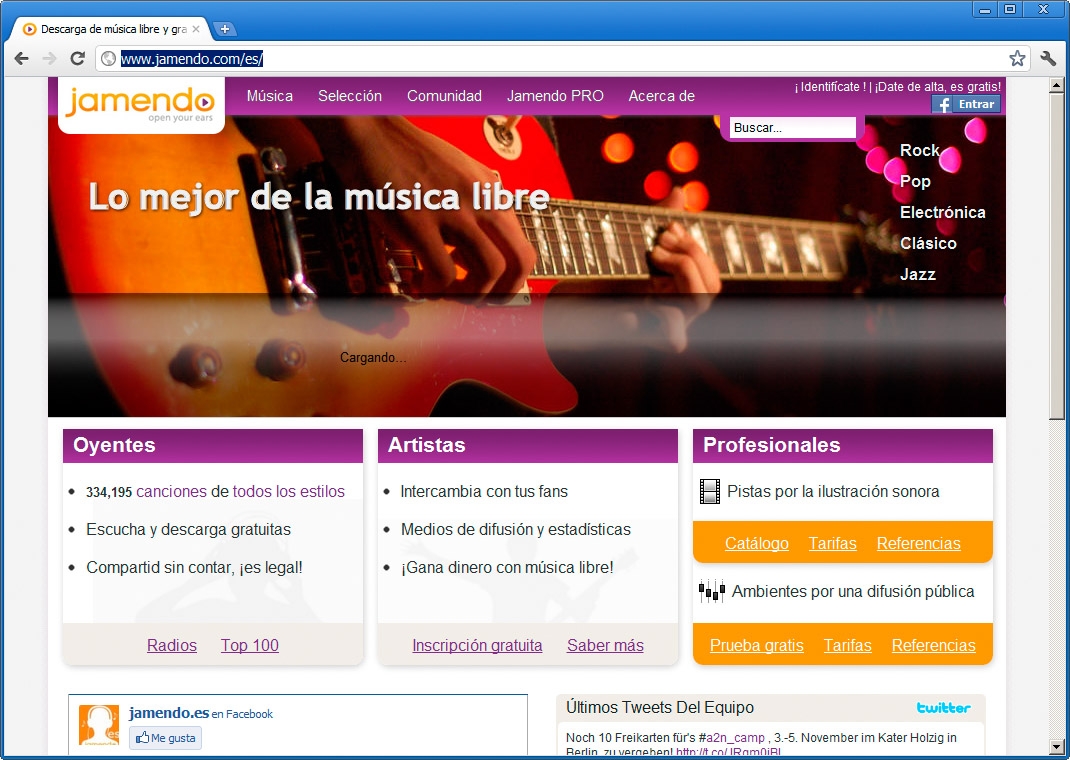The width and height of the screenshot is (1070, 760).
Task: Click the canciones link
Action: [x=171, y=491]
